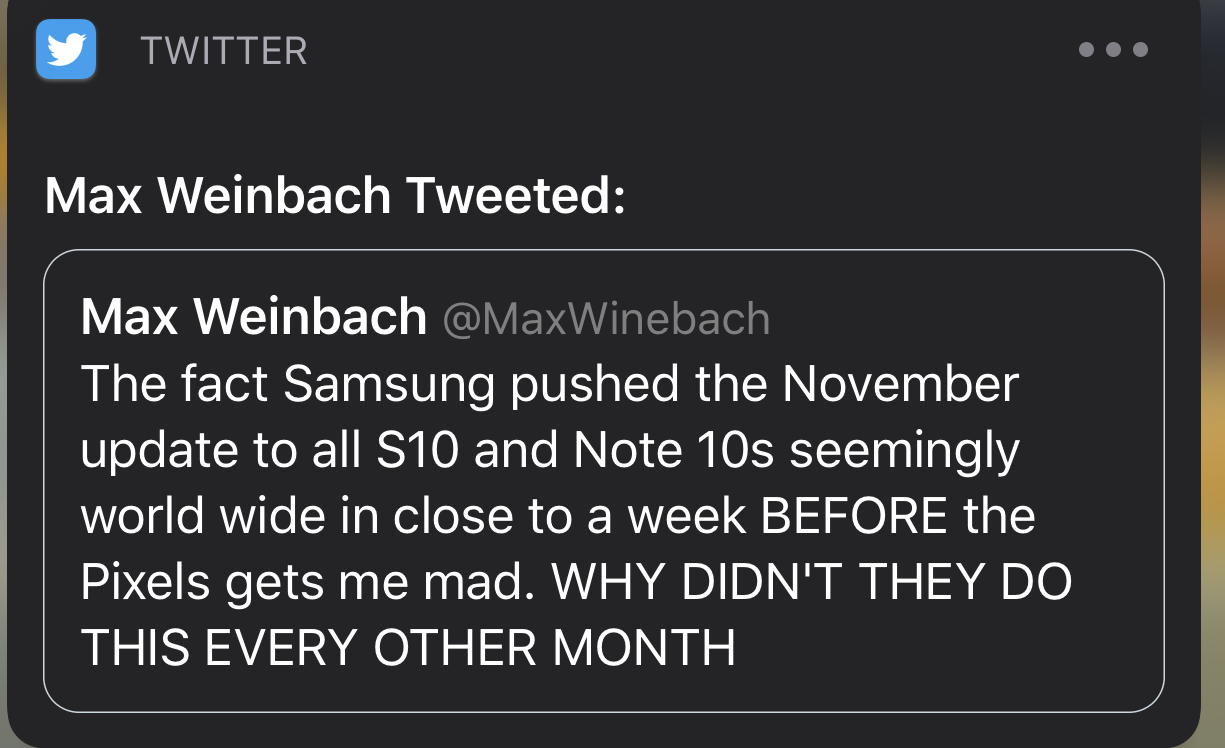Click "Note 10s" in the tweet text

tap(674, 451)
